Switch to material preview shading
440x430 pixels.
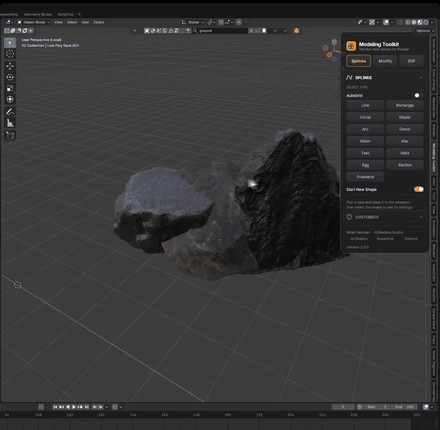(420, 22)
